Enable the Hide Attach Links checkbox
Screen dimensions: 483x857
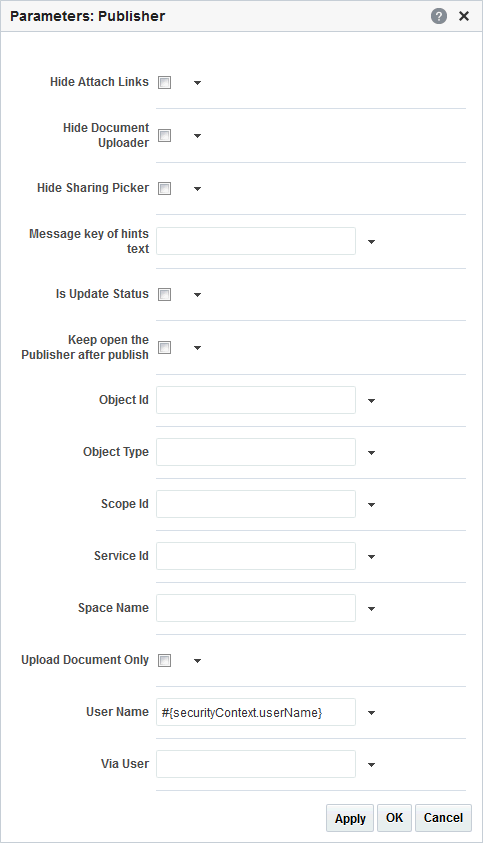pos(164,83)
